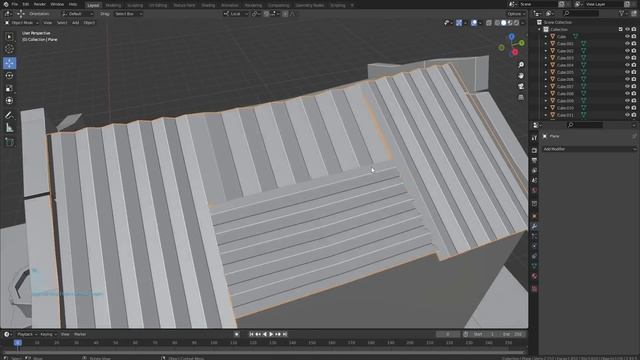
Task: Select the Add Cube tool
Action: (x=9, y=142)
